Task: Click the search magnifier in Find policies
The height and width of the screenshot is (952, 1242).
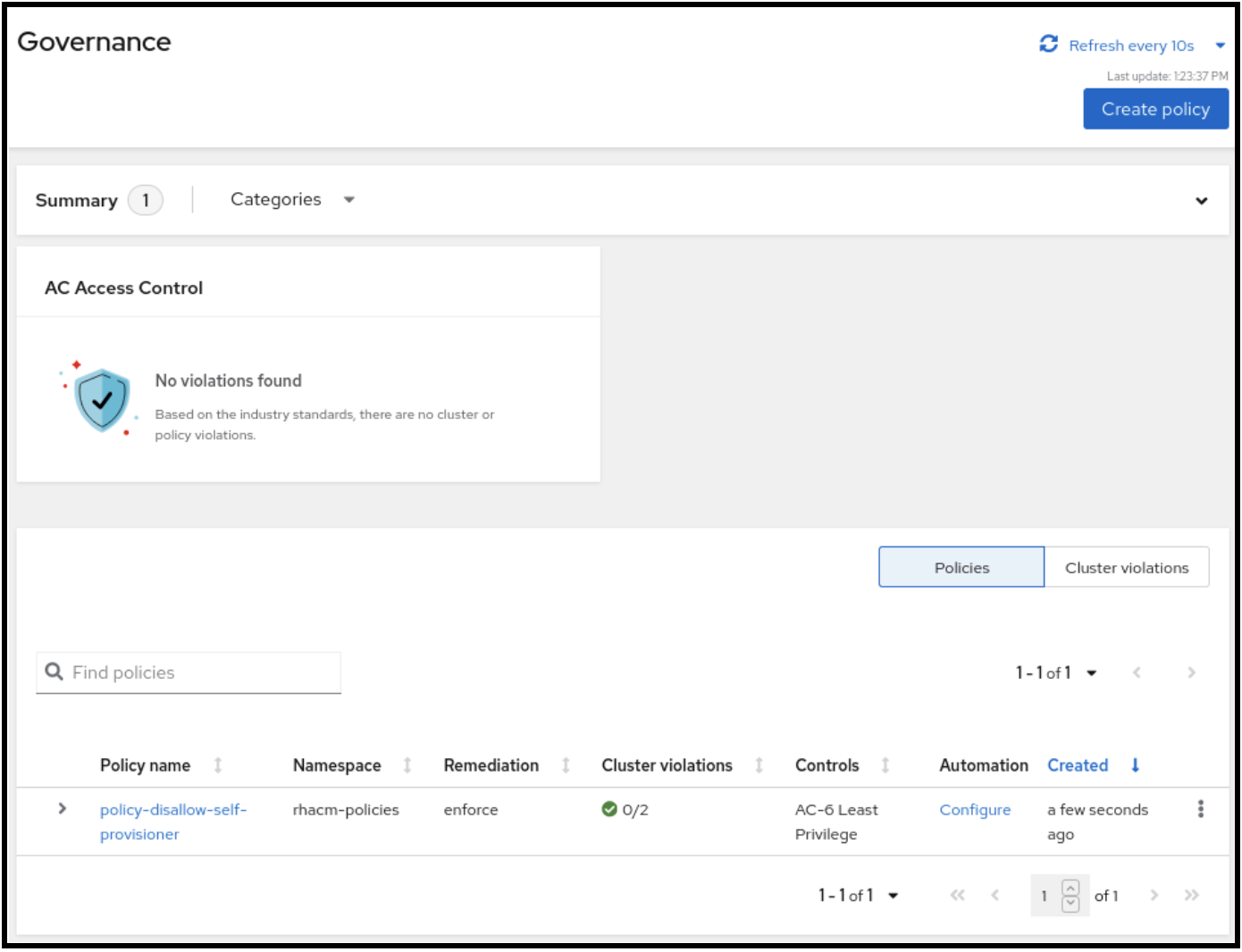Action: point(55,672)
